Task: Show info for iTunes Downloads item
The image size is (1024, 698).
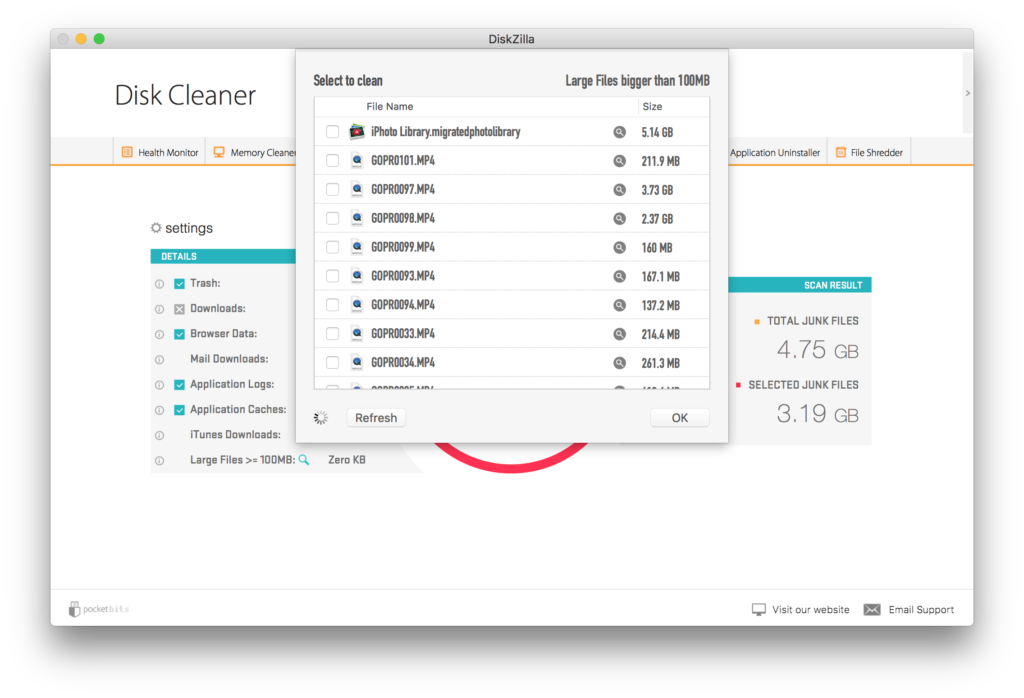Action: point(159,436)
